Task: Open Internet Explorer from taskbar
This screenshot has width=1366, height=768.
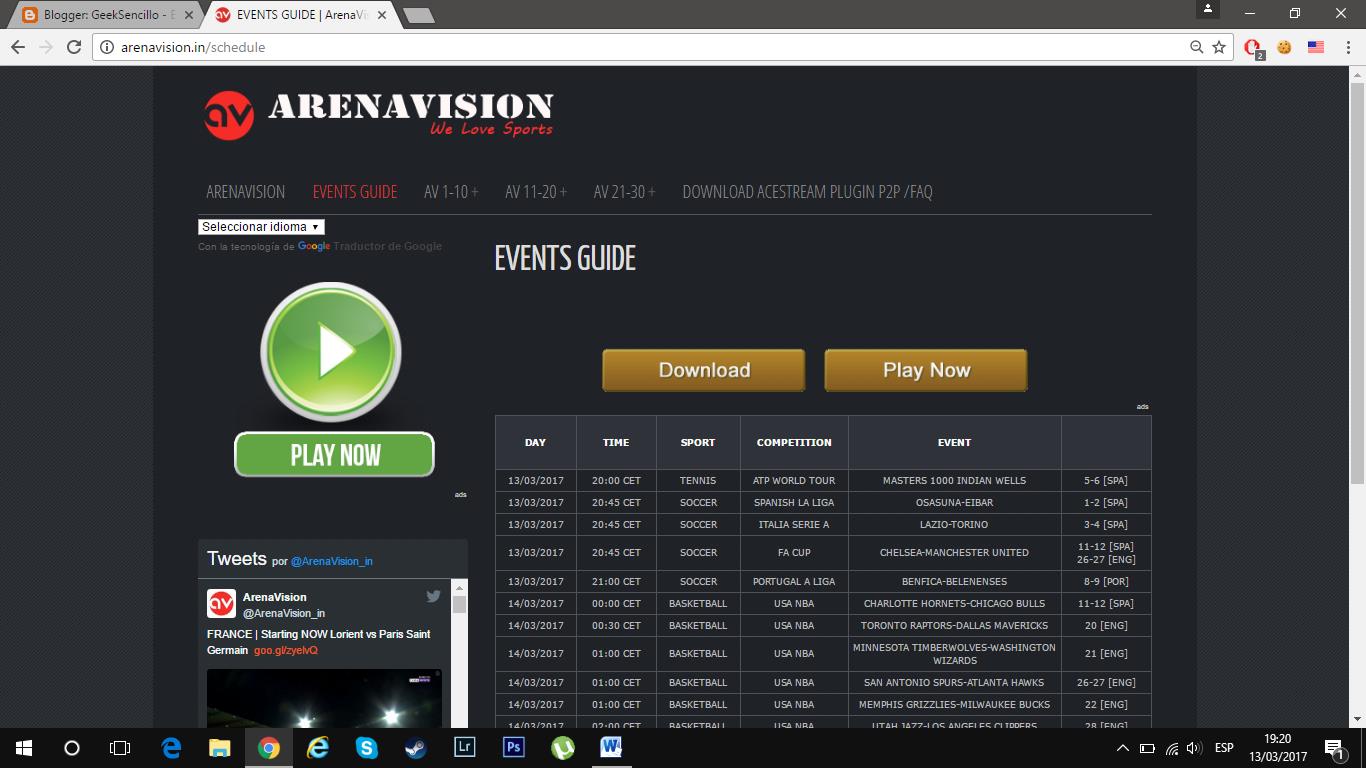Action: (318, 747)
